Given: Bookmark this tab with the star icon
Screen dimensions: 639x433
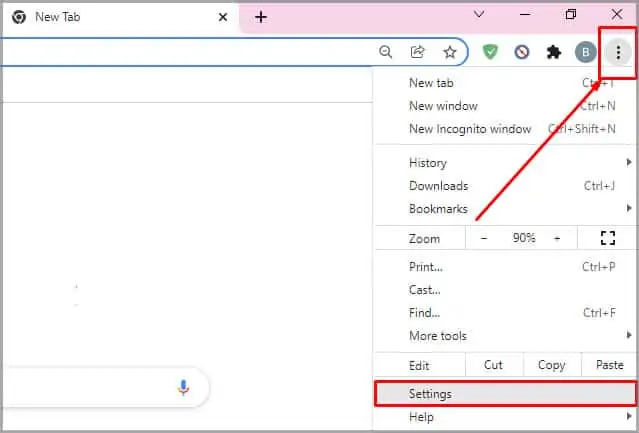Looking at the screenshot, I should pos(450,52).
